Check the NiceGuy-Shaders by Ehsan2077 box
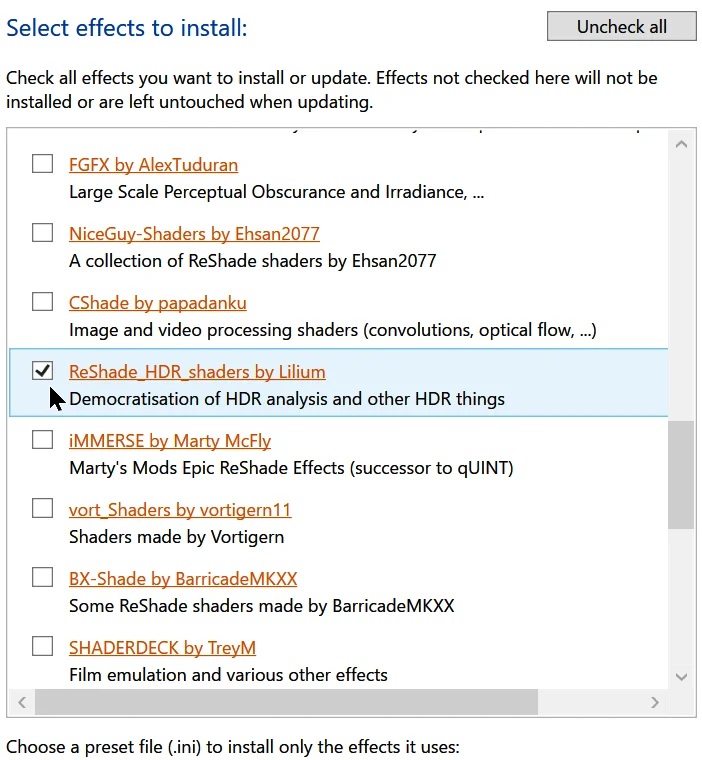 click(x=42, y=233)
